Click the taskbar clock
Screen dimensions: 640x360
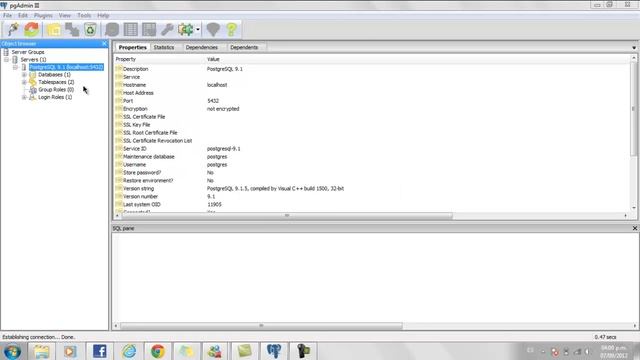click(614, 351)
